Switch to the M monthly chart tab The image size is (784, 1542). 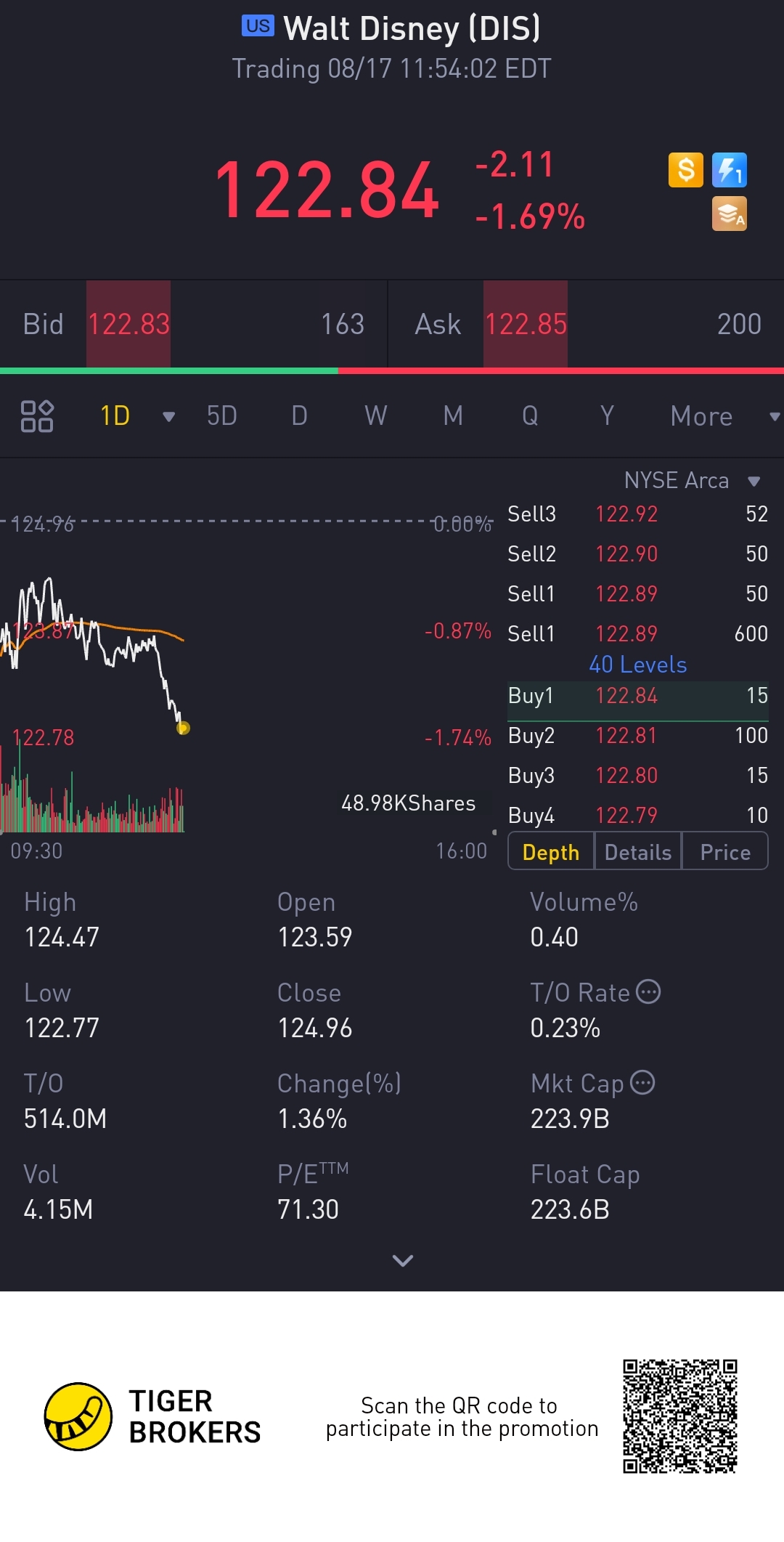pos(453,416)
